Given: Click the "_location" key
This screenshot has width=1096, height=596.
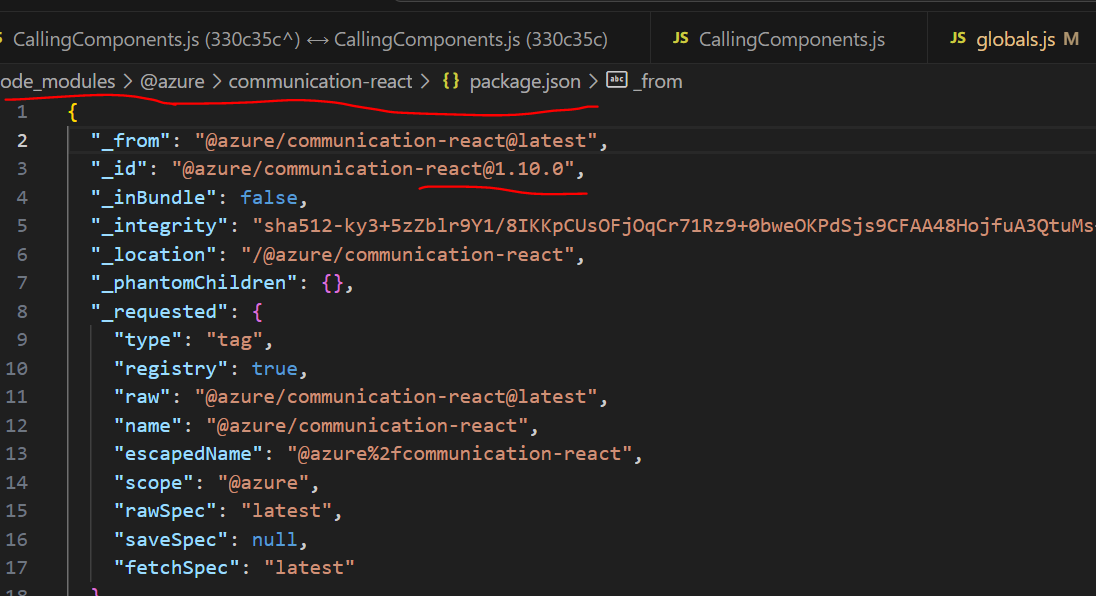Looking at the screenshot, I should point(154,254).
